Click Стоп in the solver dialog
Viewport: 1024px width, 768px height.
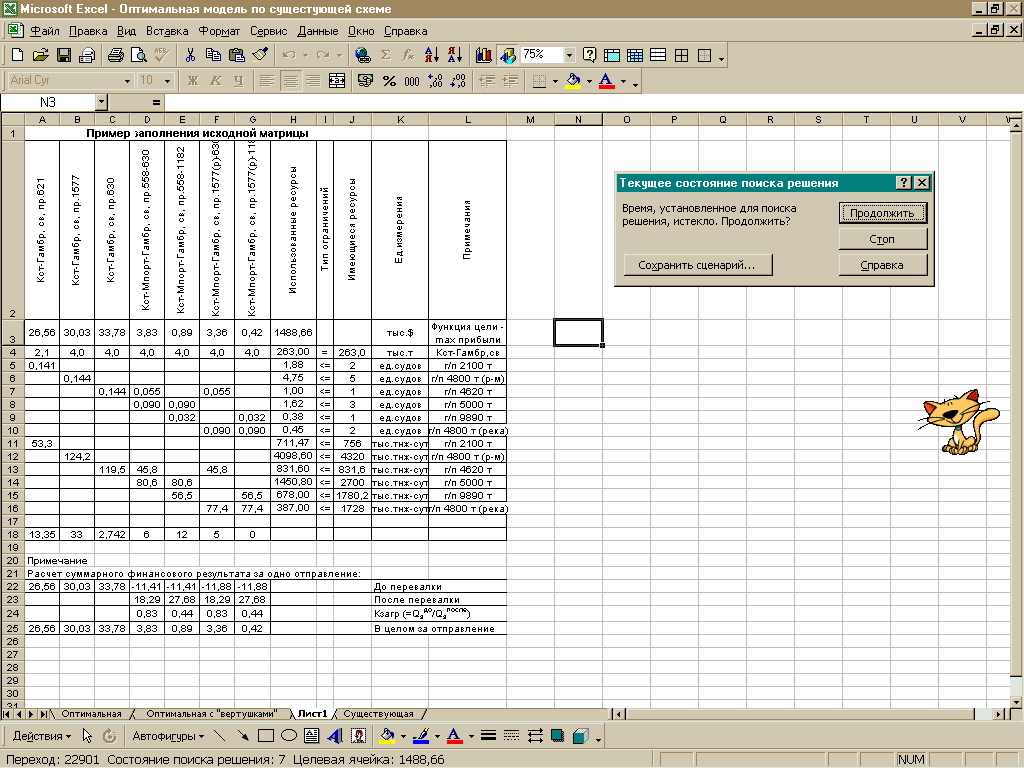tap(882, 239)
